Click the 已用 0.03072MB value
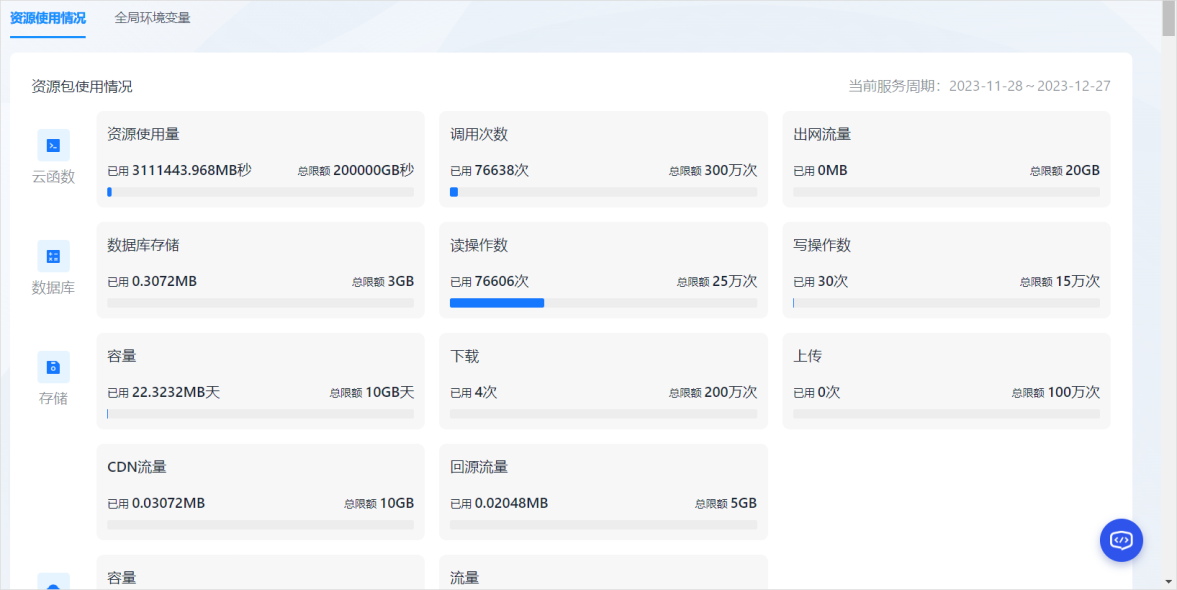Screen dimensions: 1177x590 pyautogui.click(x=156, y=503)
